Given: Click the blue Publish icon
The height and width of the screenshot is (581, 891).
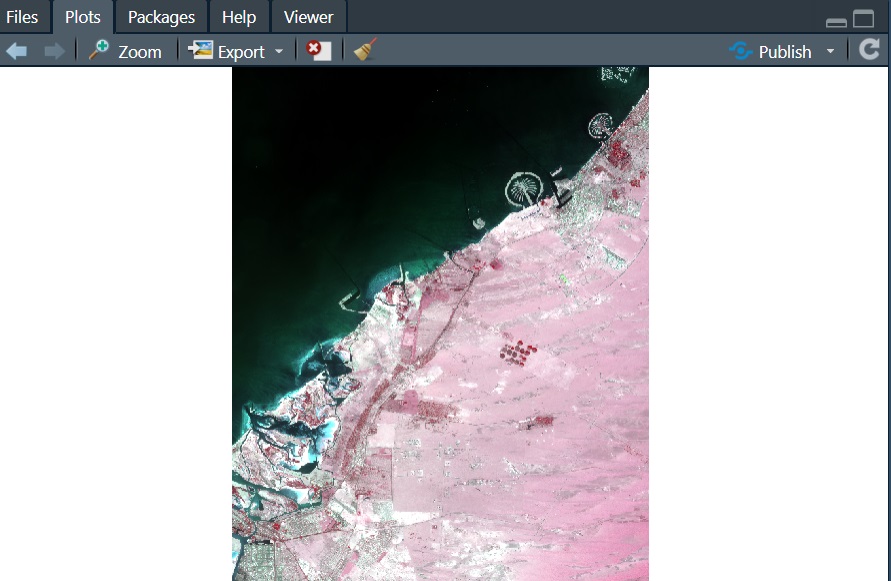Looking at the screenshot, I should [x=741, y=51].
